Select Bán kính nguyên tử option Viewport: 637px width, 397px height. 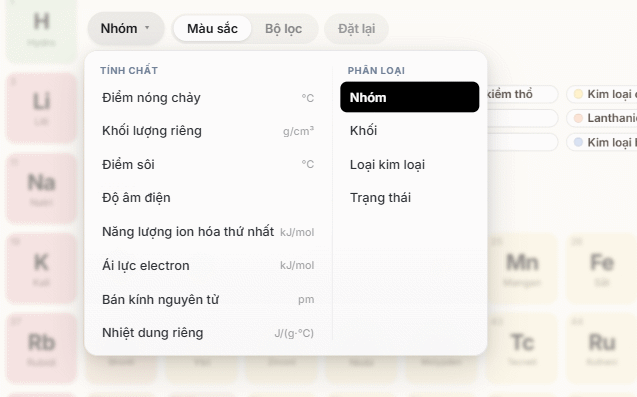tap(208, 299)
